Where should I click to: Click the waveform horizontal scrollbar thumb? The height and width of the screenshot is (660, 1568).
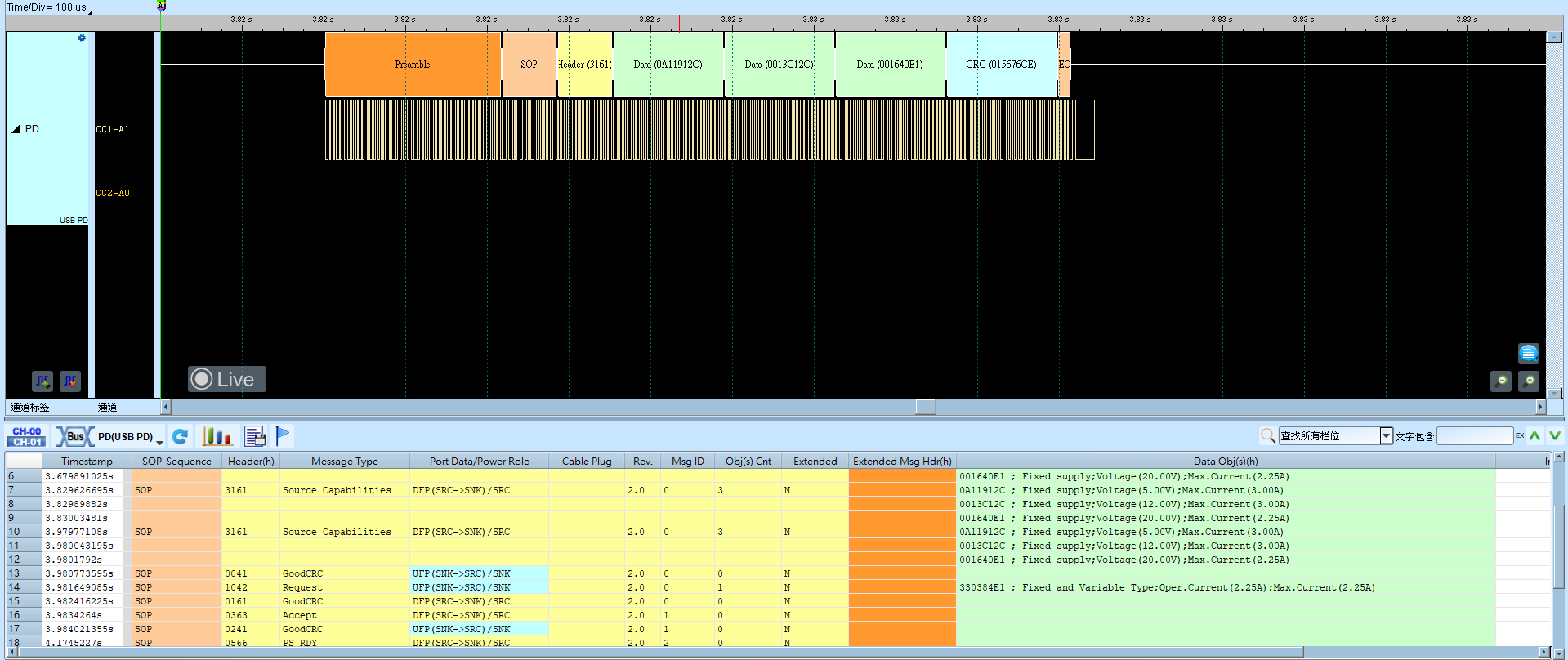coord(925,407)
